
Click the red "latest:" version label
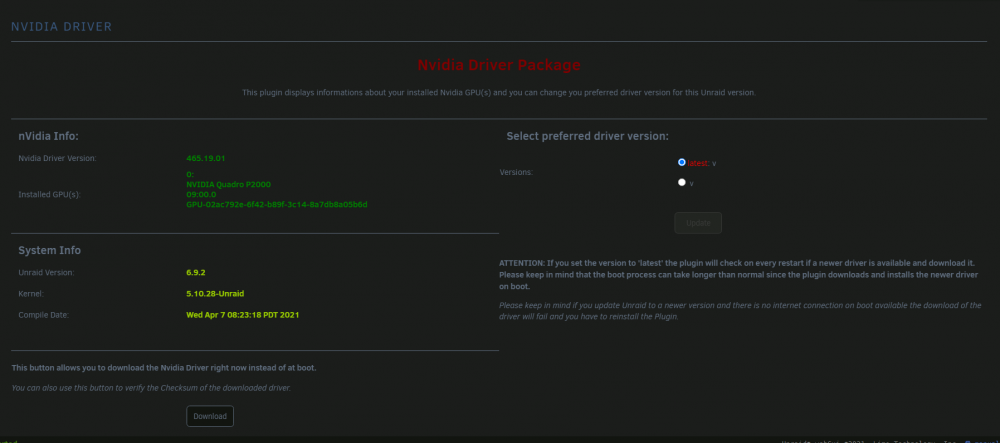pos(698,163)
